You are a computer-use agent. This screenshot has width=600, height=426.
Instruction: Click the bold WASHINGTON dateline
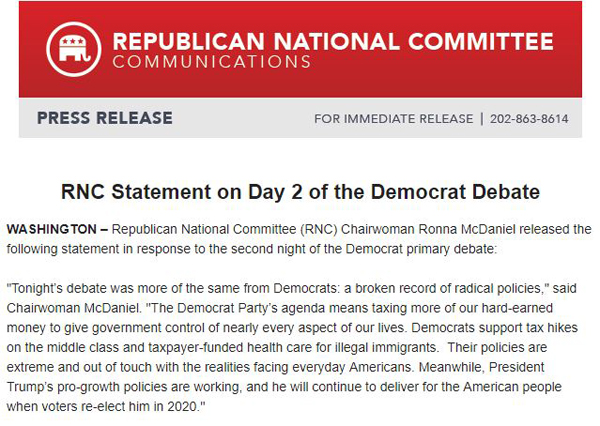coord(52,229)
